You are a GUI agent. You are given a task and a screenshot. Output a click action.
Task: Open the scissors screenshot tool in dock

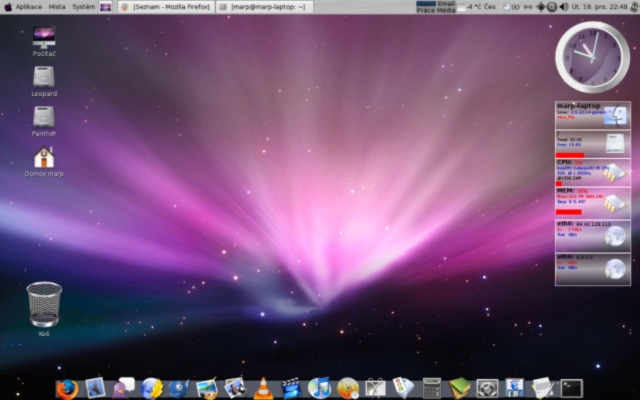tap(376, 388)
